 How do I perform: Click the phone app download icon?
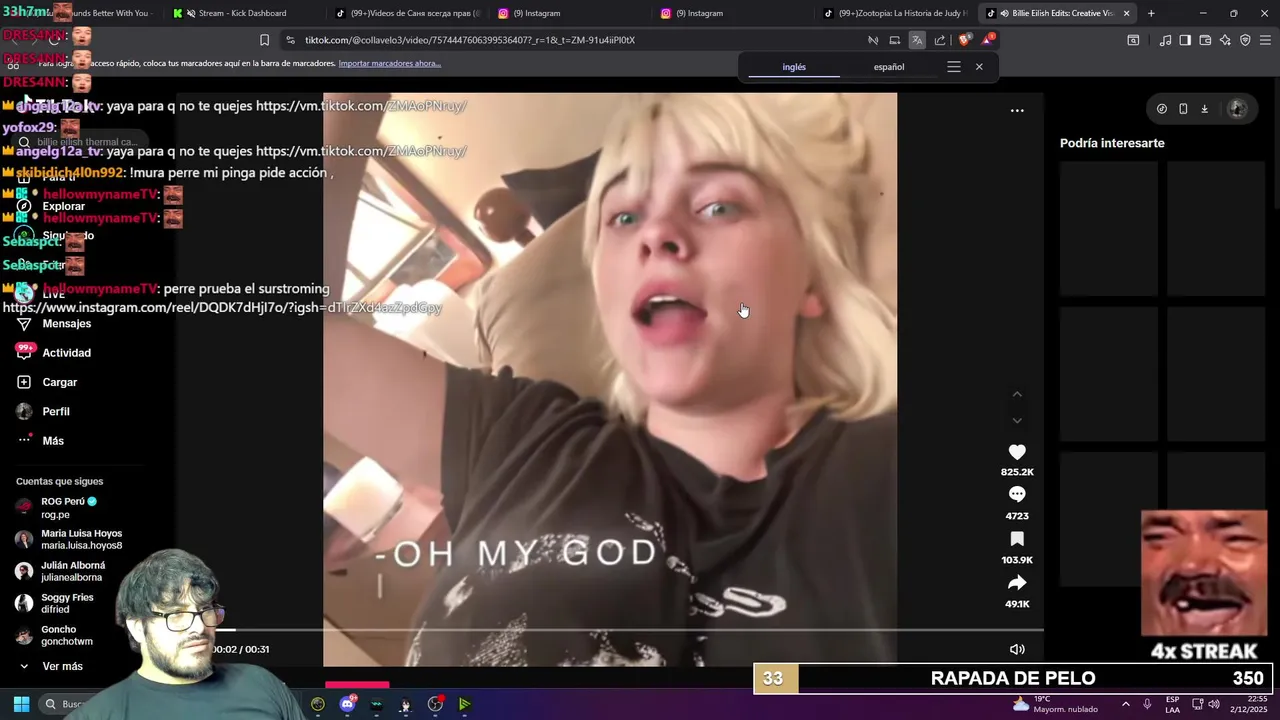(1183, 109)
